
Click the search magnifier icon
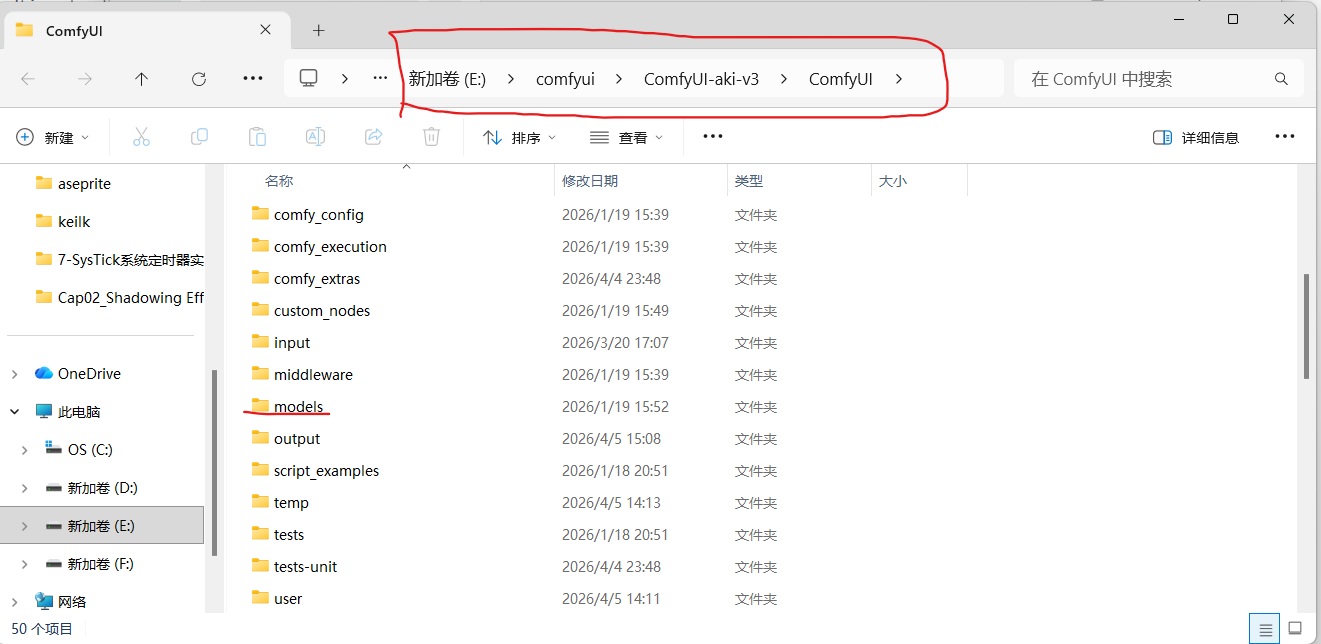tap(1281, 79)
